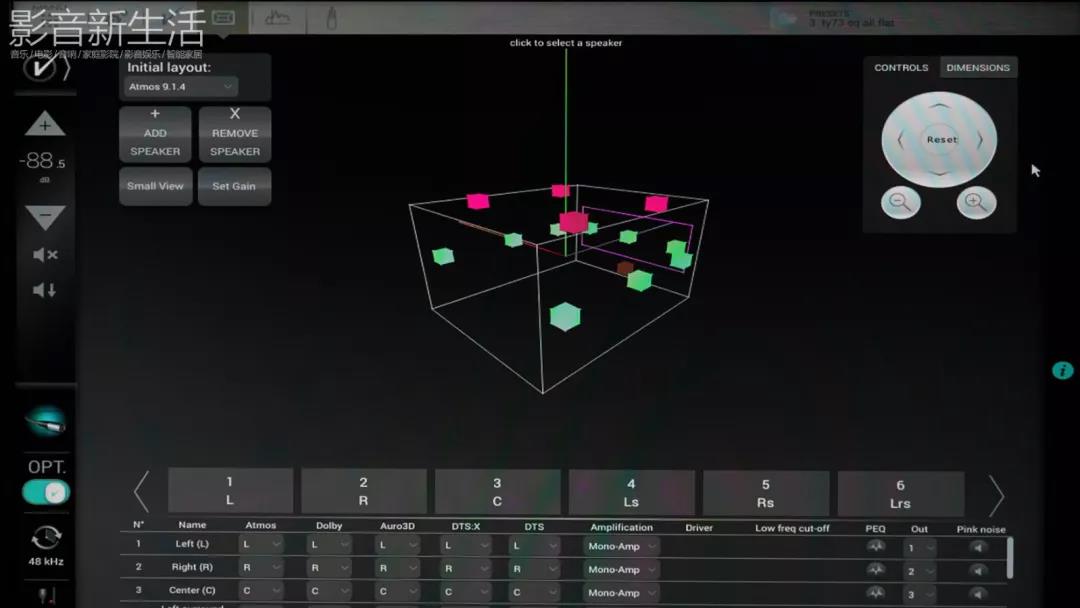Click the ADD SPEAKER button

[x=155, y=134]
